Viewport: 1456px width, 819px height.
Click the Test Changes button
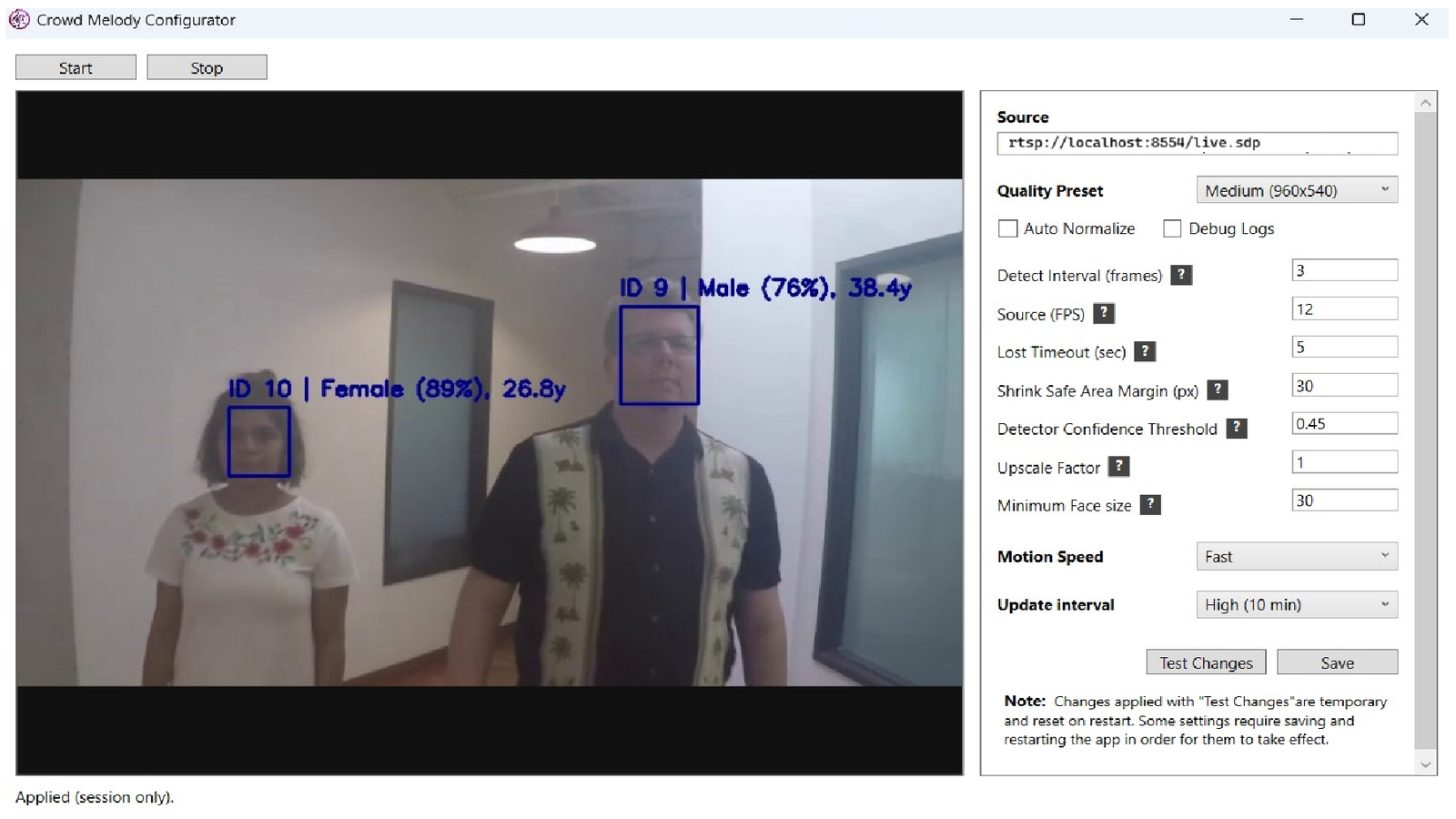[x=1206, y=662]
